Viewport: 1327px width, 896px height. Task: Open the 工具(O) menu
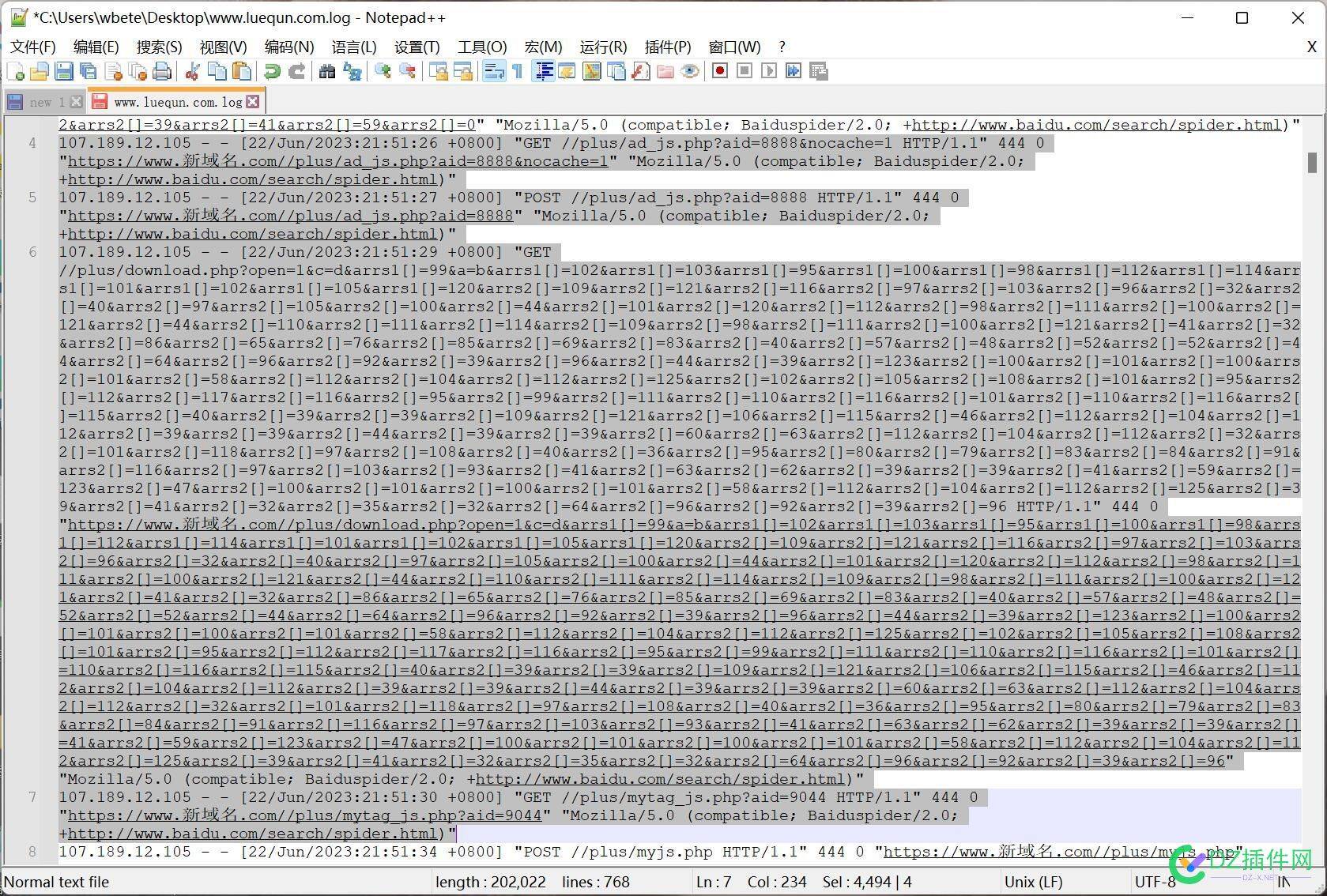coord(482,47)
